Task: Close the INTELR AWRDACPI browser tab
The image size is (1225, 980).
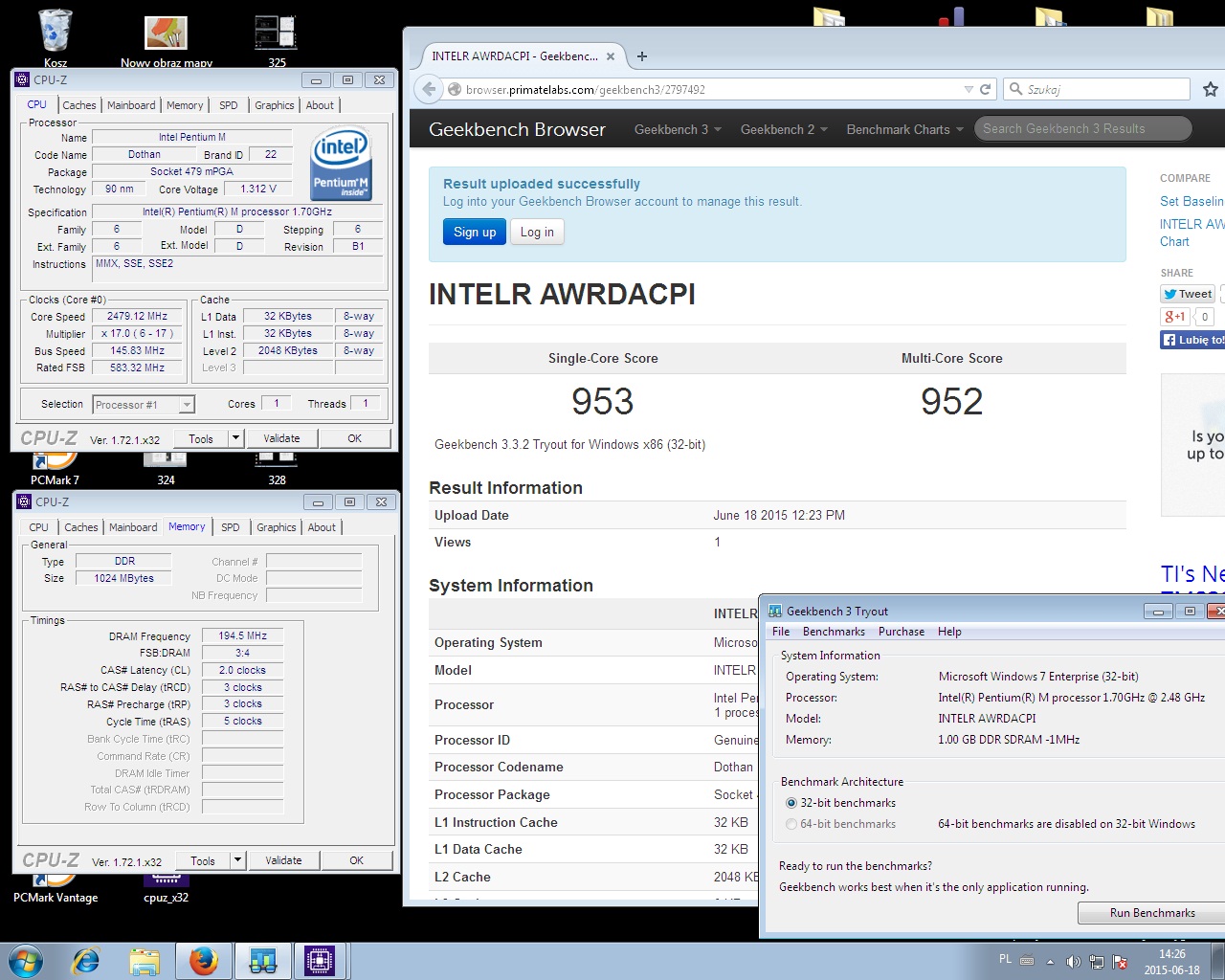Action: click(x=611, y=56)
